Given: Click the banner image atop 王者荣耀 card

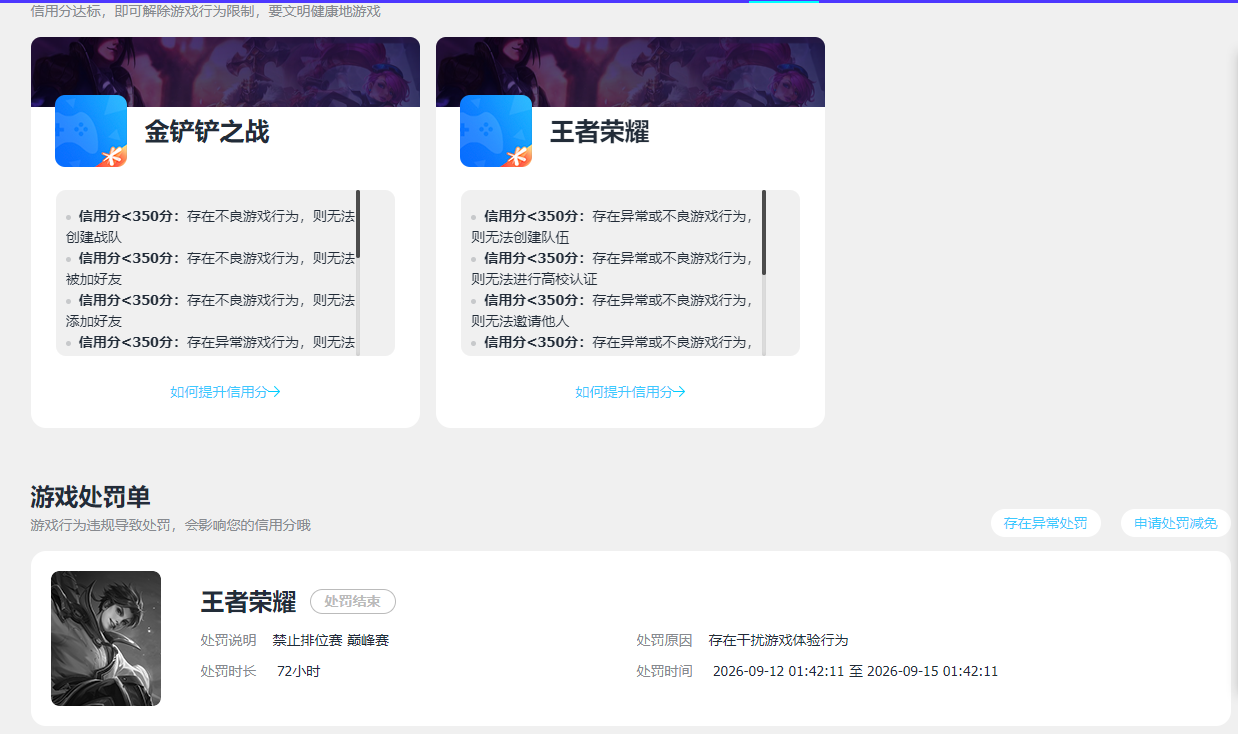Looking at the screenshot, I should [x=630, y=72].
